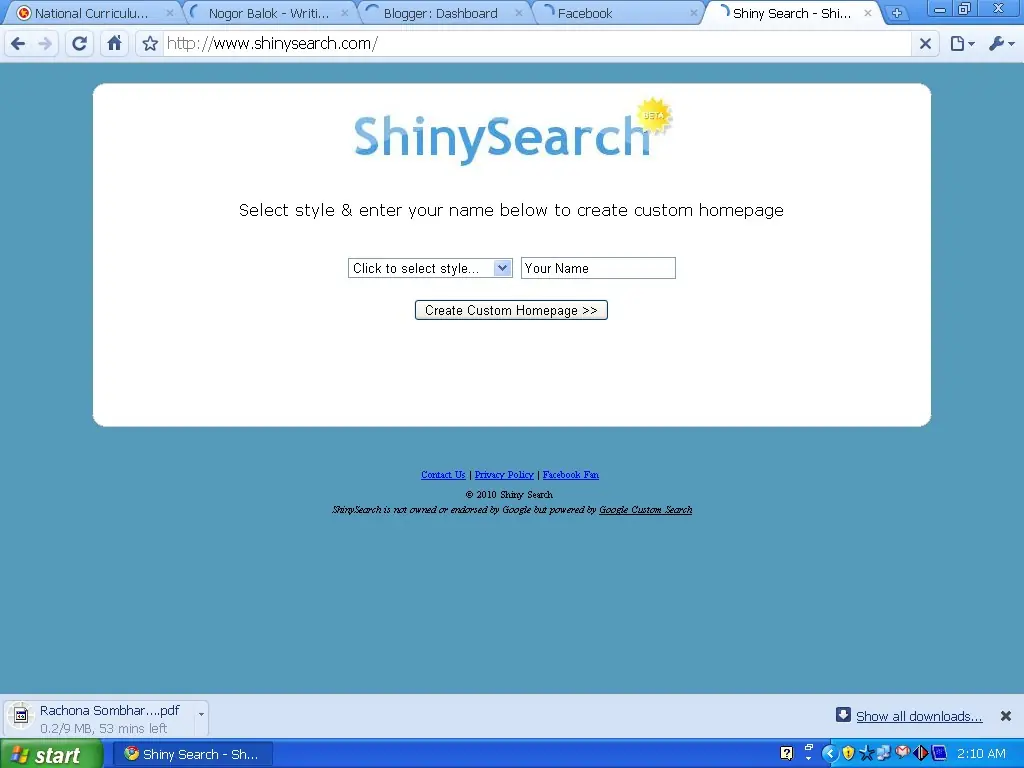This screenshot has width=1024, height=768.
Task: Close the Facebook tab
Action: (x=694, y=13)
